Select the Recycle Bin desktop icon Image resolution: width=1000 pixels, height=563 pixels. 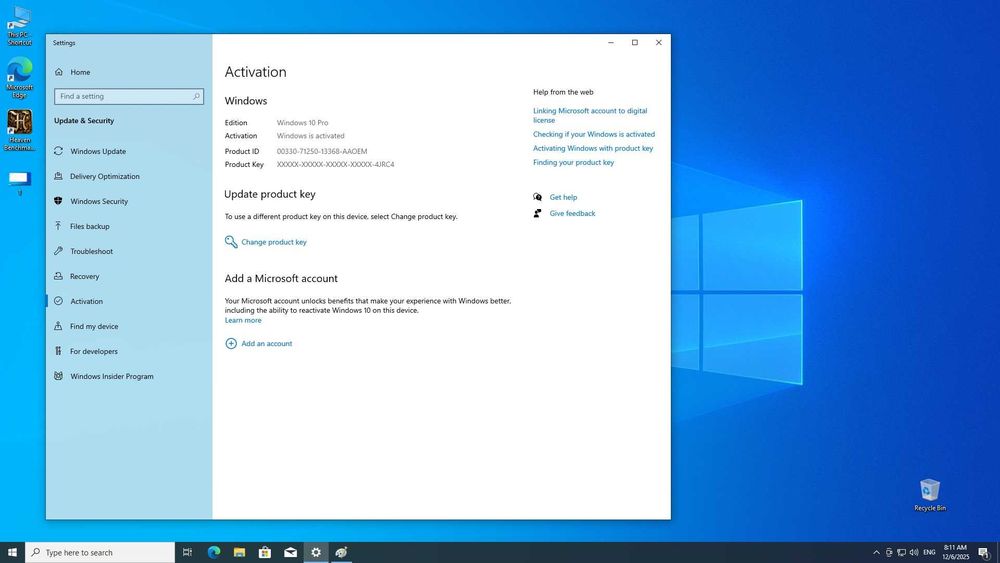930,495
